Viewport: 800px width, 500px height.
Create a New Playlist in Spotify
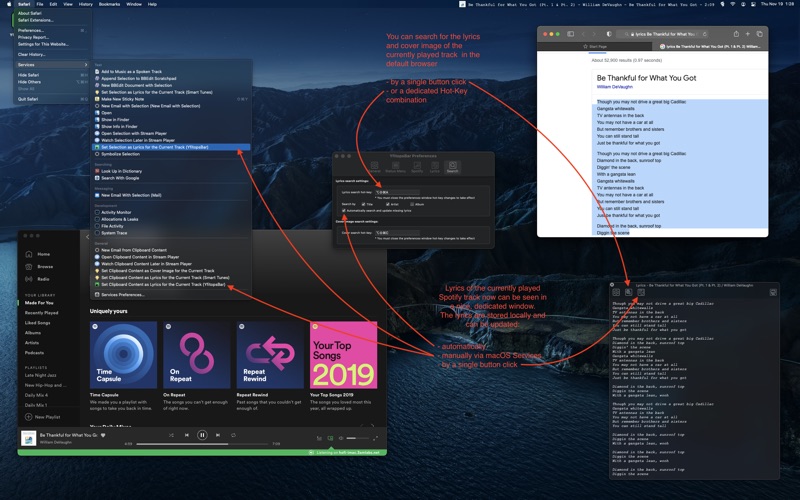(43, 417)
